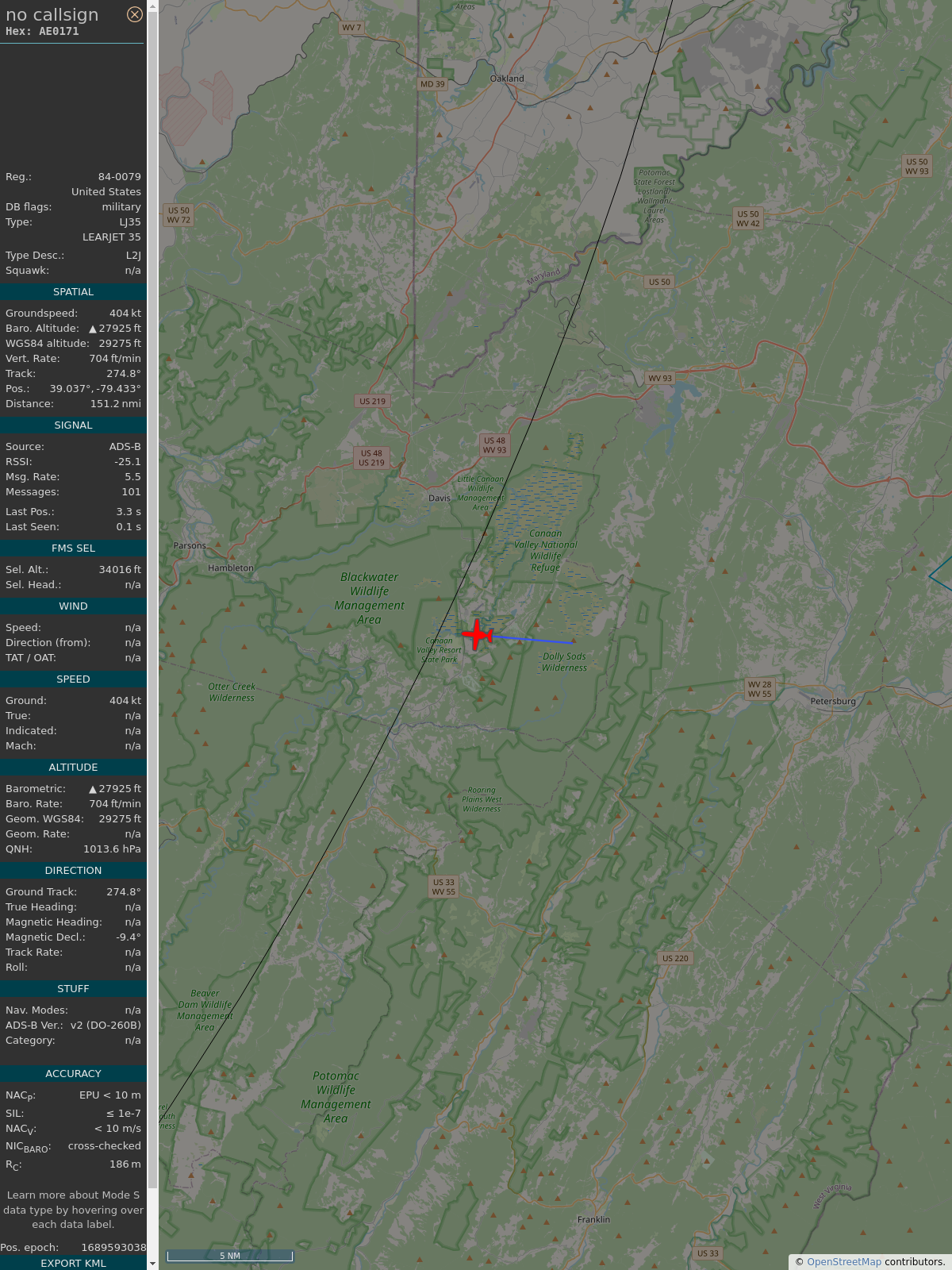Screen dimensions: 952x1270
Task: Click the WV 7 highway shield
Action: click(x=351, y=28)
